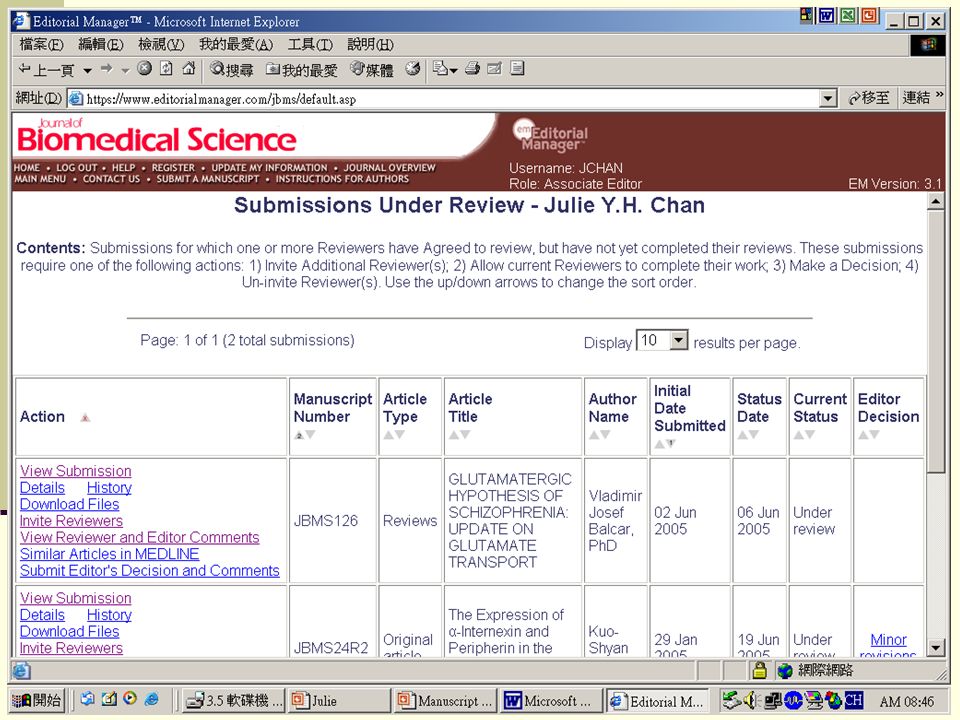
Task: Click the Excel icon in Office shortcut bar
Action: (847, 15)
